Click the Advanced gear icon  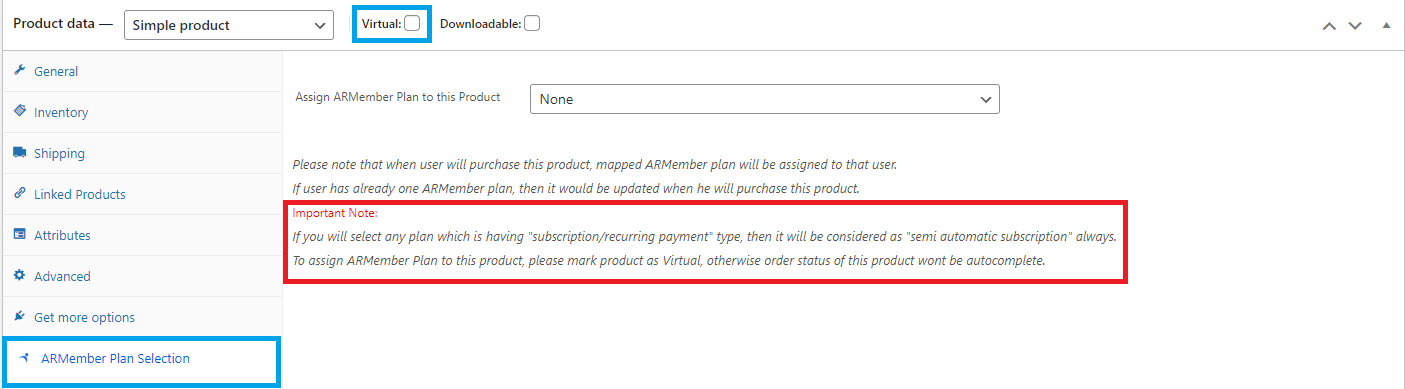point(20,276)
